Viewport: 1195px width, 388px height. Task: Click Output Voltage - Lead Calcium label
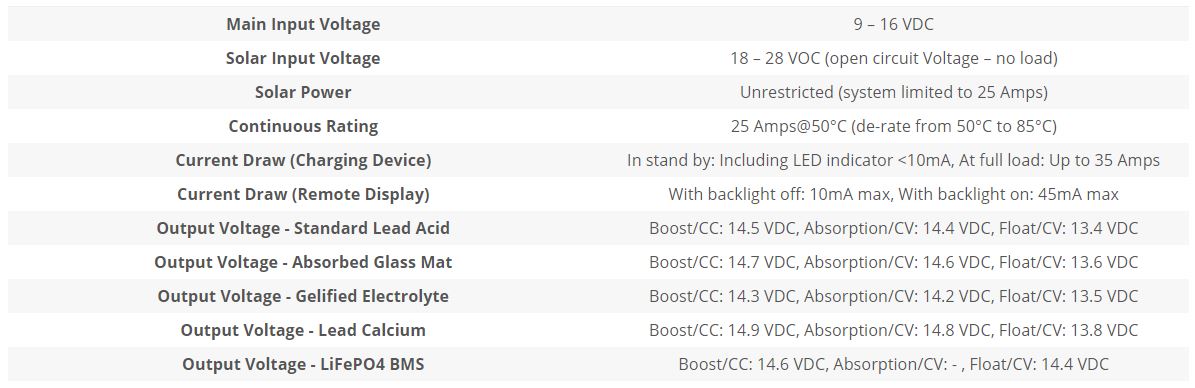(303, 330)
